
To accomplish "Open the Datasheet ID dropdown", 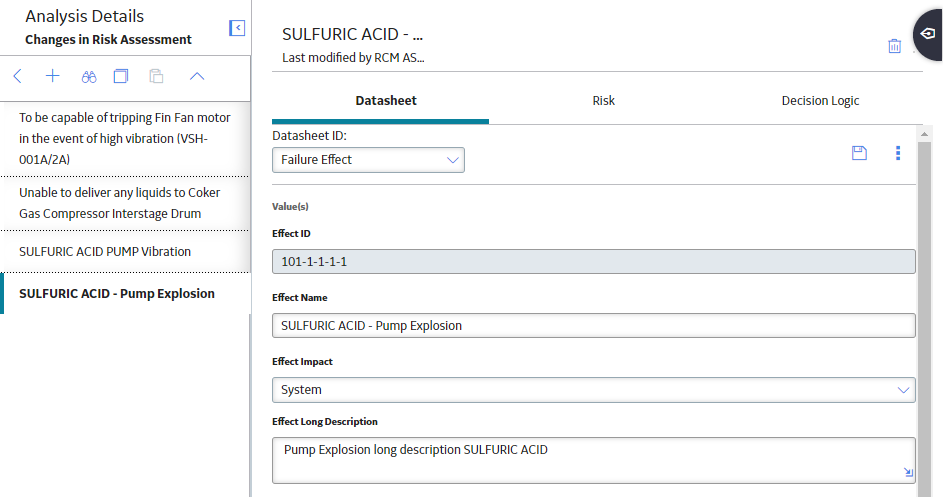I will coord(368,160).
